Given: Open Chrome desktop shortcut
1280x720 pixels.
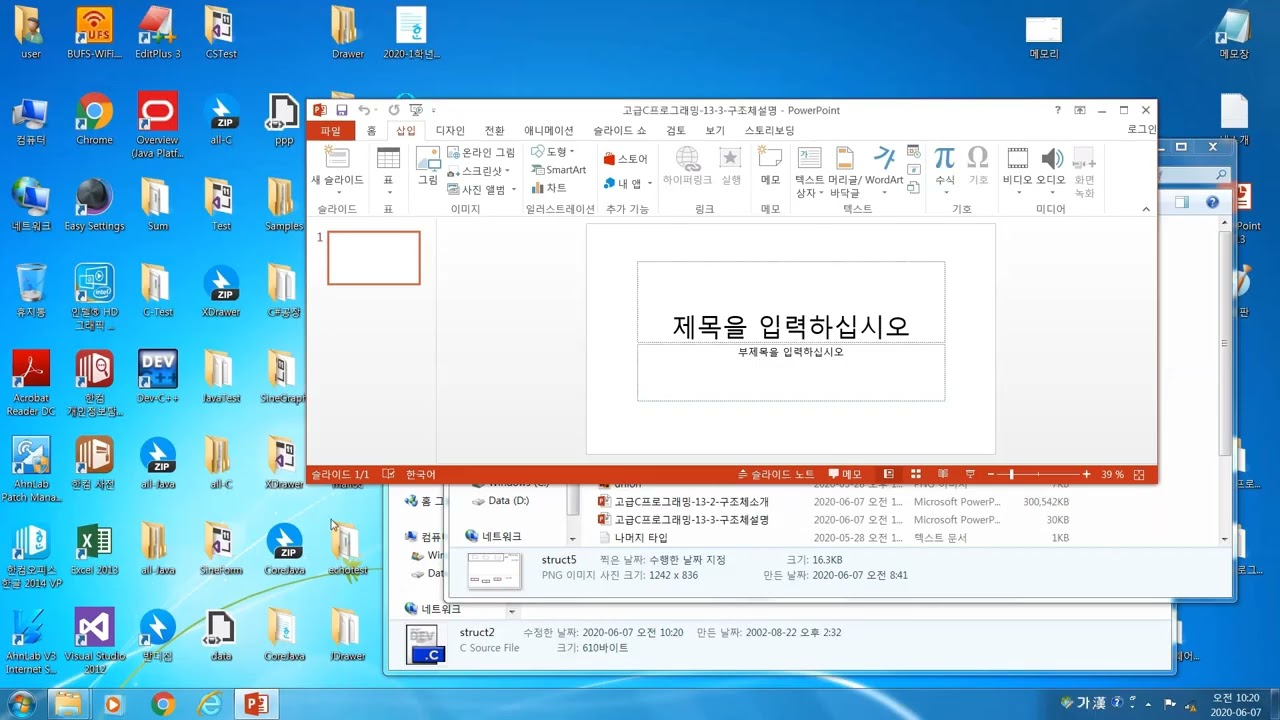Looking at the screenshot, I should click(94, 120).
